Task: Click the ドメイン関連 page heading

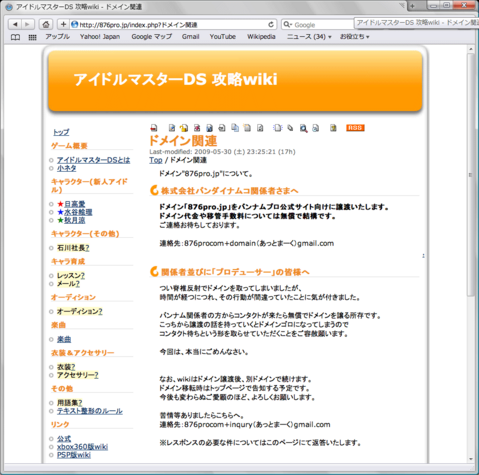Action: [x=183, y=141]
